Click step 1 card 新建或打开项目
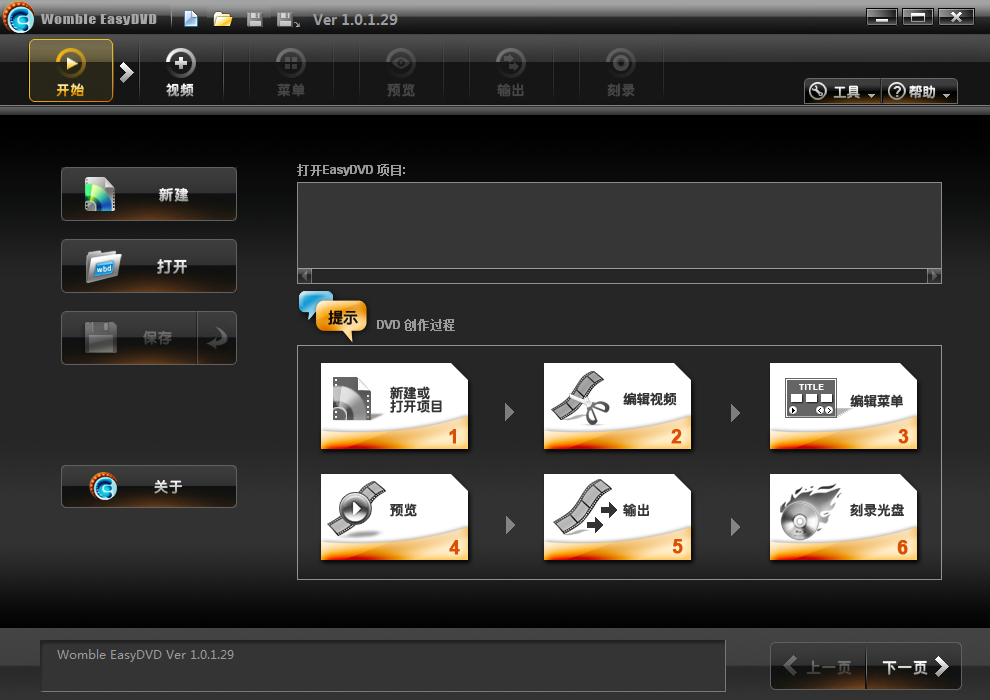This screenshot has width=990, height=700. click(x=395, y=406)
